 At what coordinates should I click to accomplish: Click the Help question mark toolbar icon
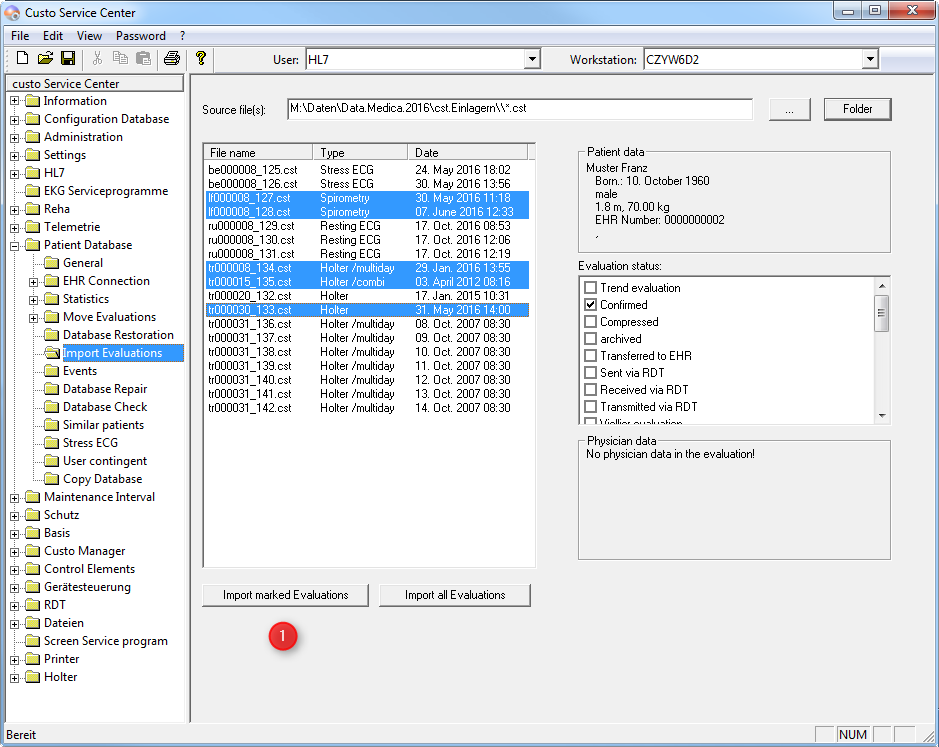point(201,58)
